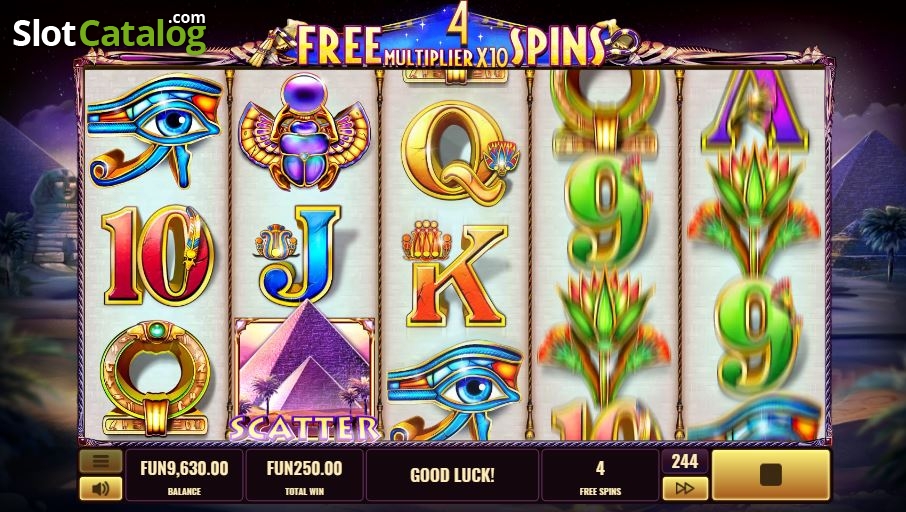Mute the game sound
This screenshot has height=512, width=906.
coord(101,488)
